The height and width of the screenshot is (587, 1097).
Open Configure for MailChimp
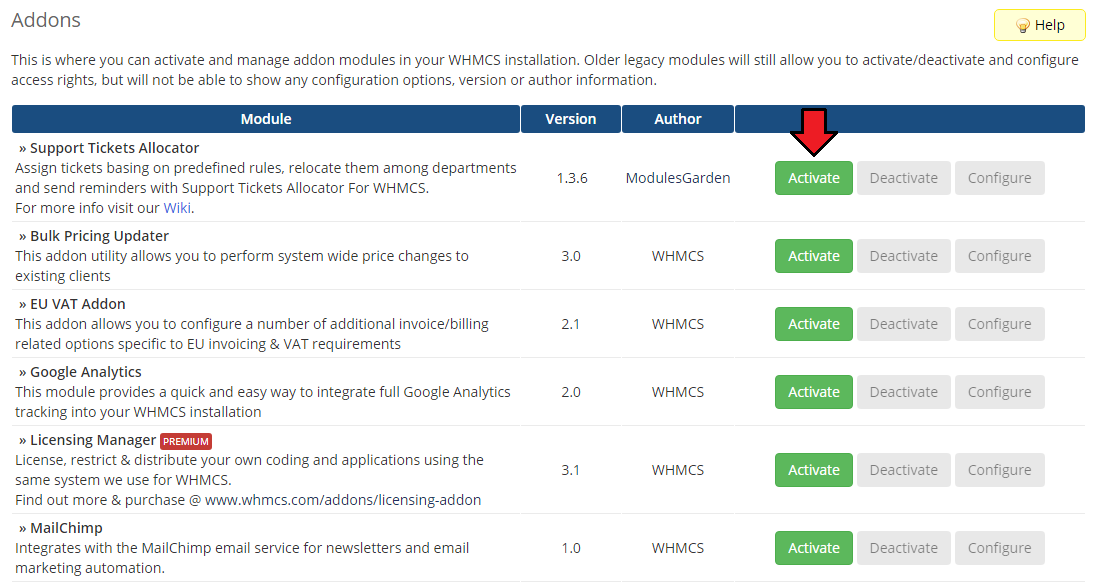pos(999,548)
